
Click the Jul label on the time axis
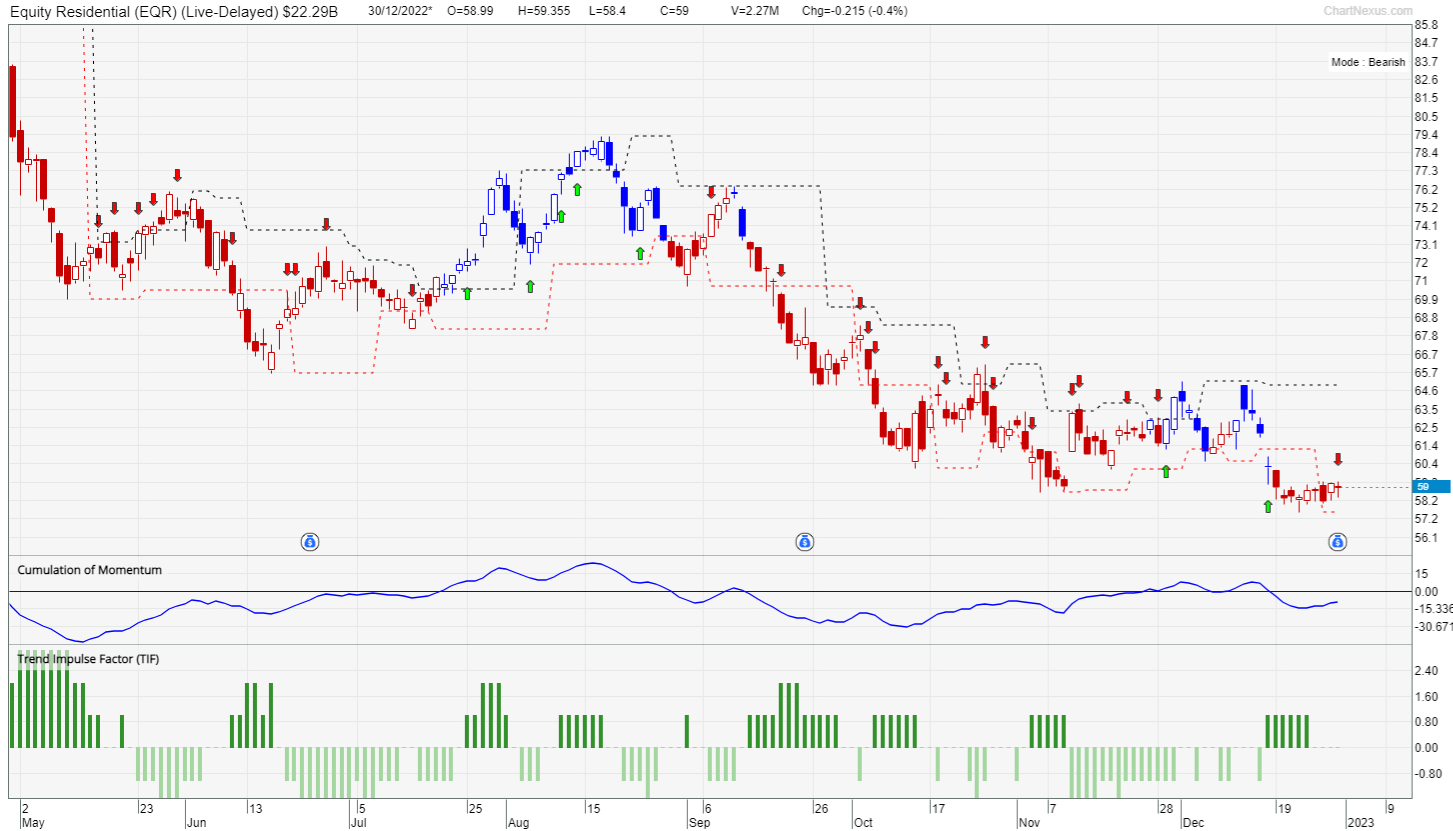click(360, 823)
